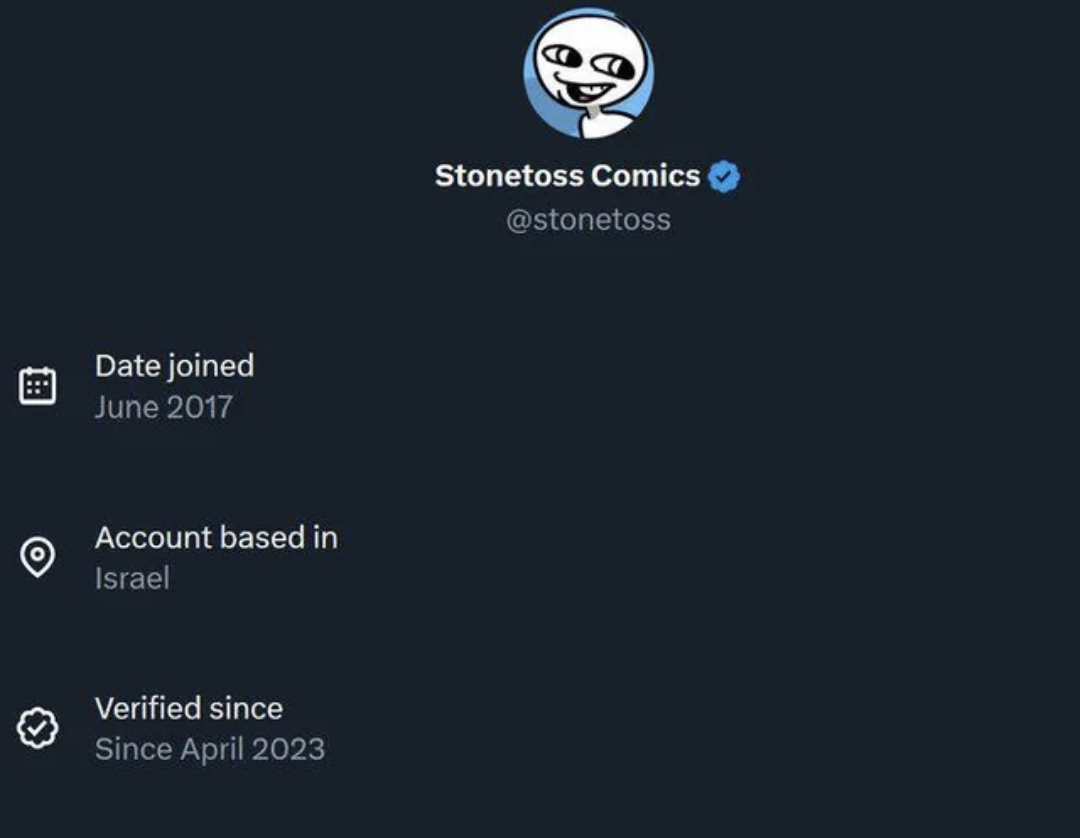
Task: Select the "Since April 2023" text
Action: click(x=210, y=749)
